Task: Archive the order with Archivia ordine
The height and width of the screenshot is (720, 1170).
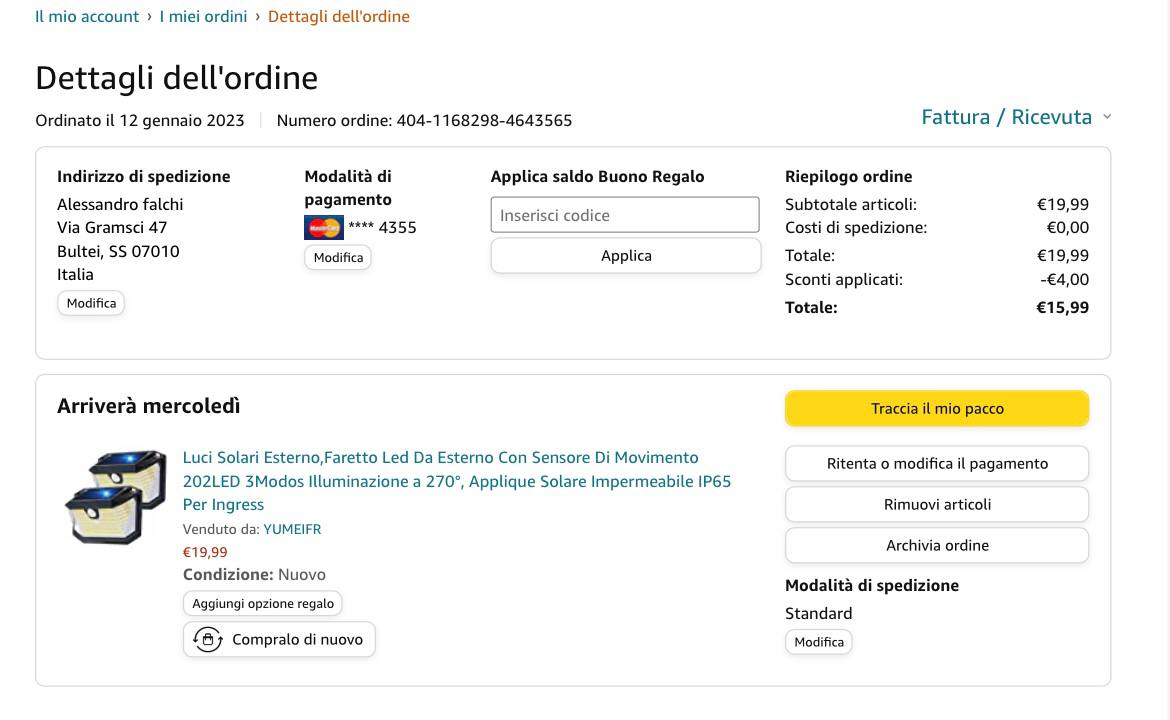Action: tap(937, 546)
